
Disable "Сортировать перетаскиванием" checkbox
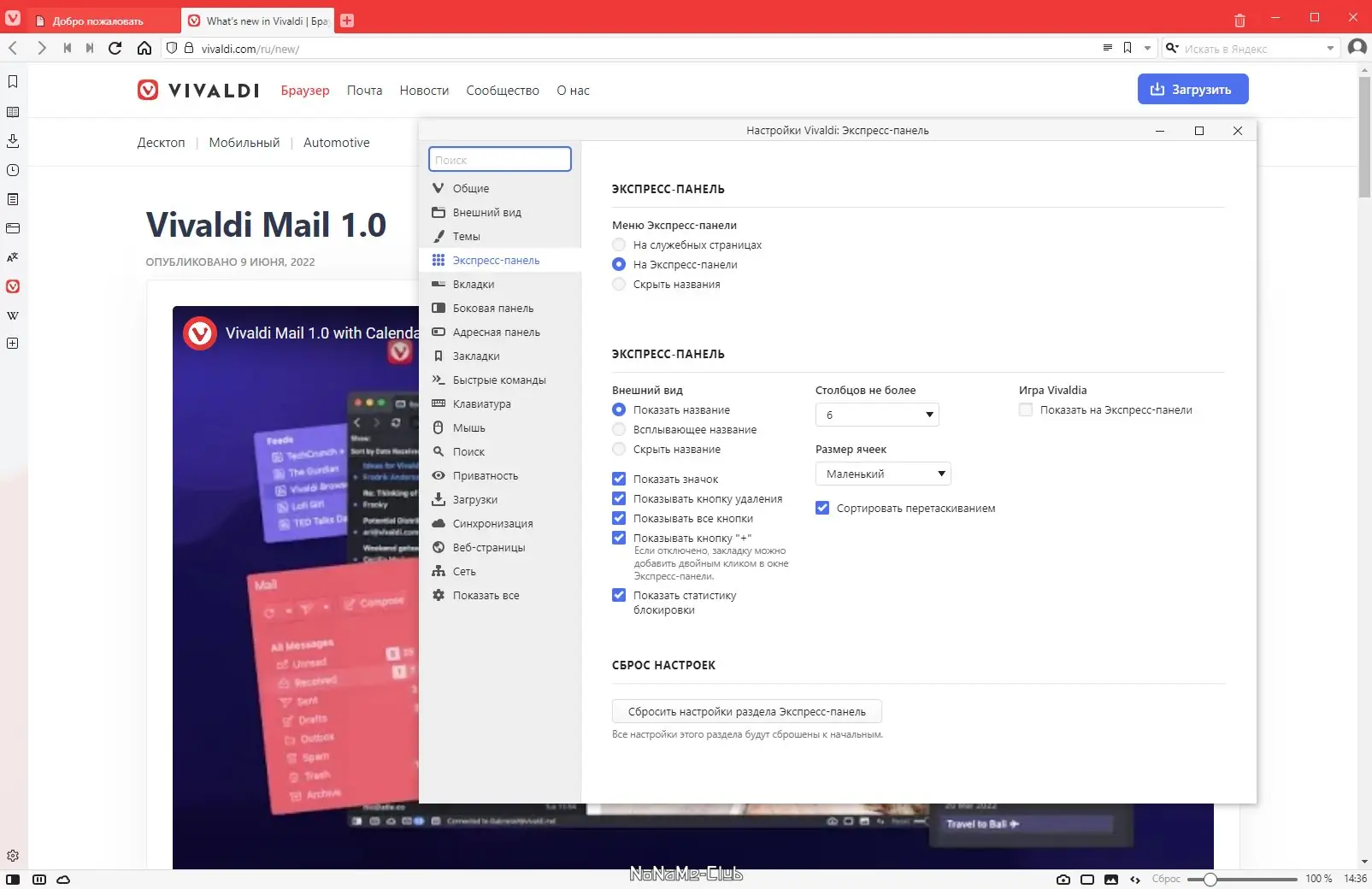[x=822, y=509]
